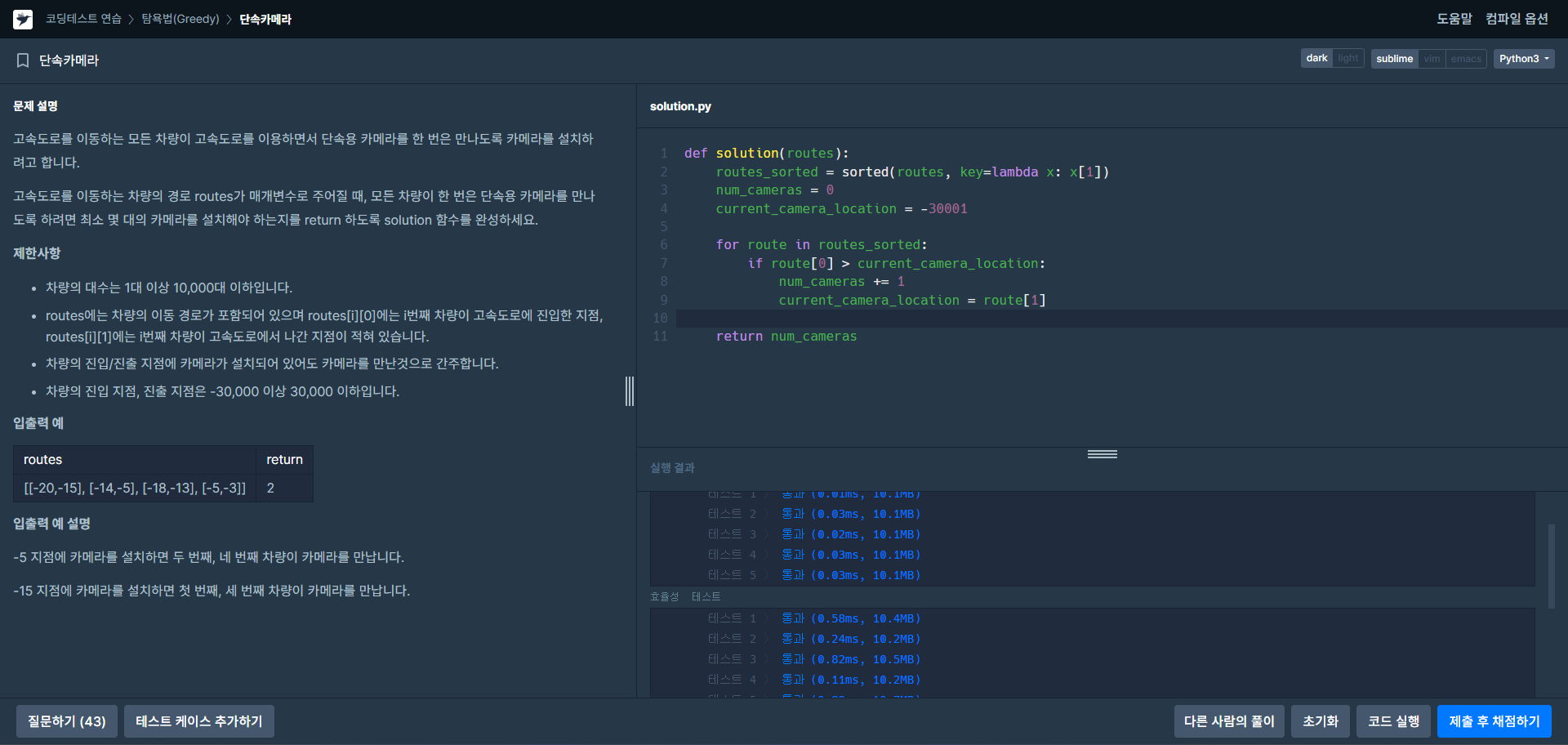Click the 실행 결과 label
Viewport: 1568px width, 745px height.
pyautogui.click(x=672, y=468)
